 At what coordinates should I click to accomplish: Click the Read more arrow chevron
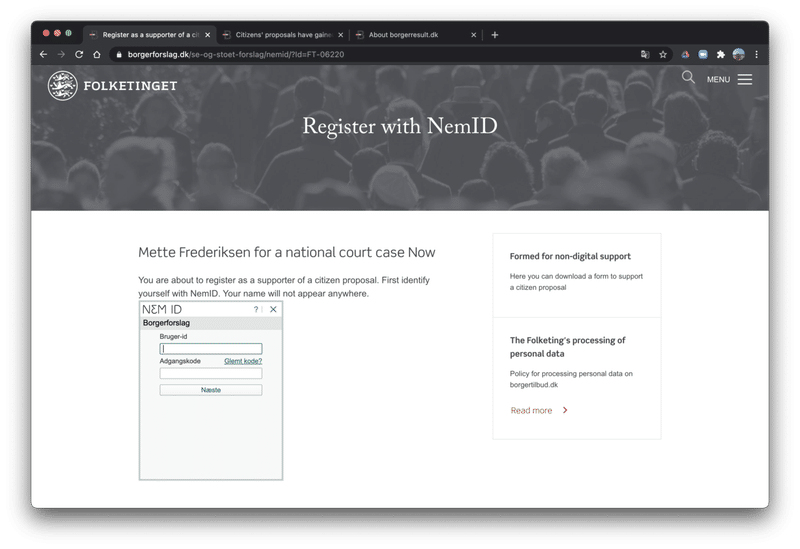[x=565, y=410]
